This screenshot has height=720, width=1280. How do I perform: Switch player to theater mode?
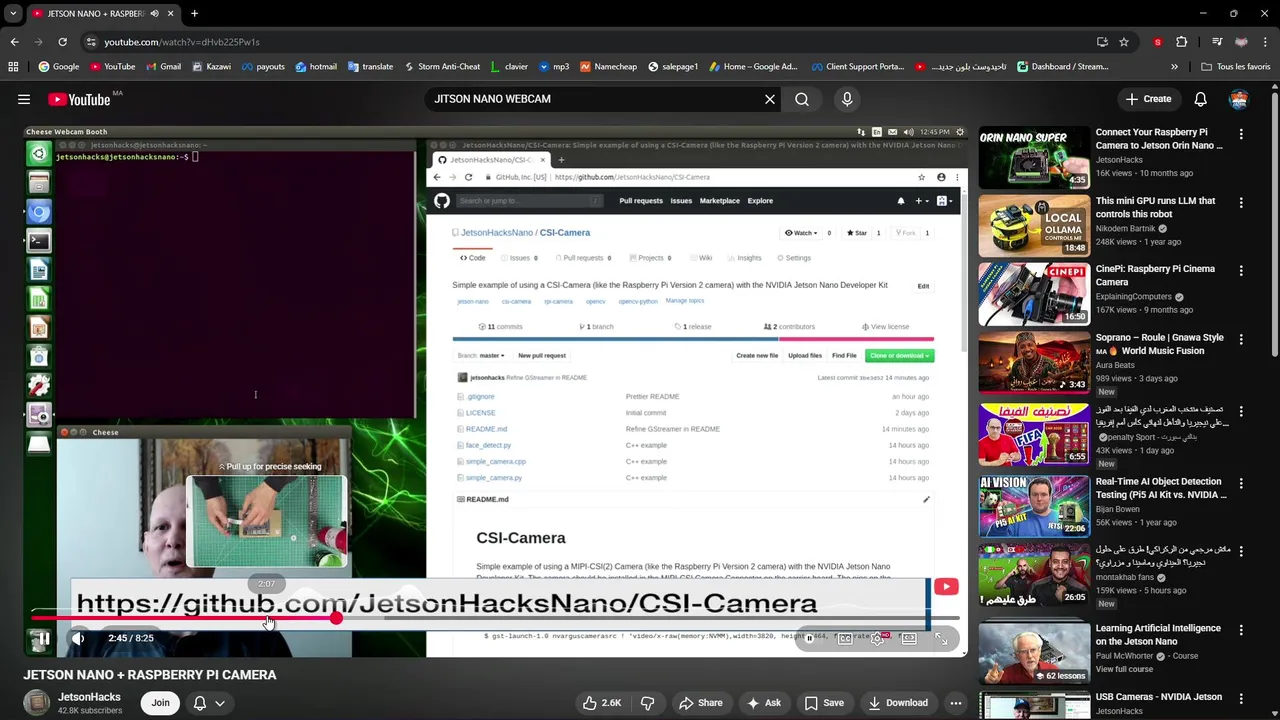909,638
